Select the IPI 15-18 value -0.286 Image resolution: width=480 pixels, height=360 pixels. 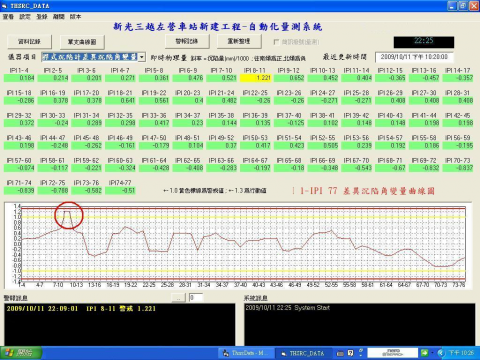coord(19,100)
